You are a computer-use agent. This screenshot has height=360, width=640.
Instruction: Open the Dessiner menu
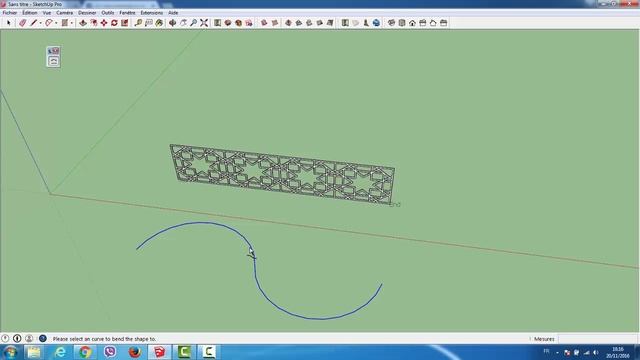click(87, 13)
